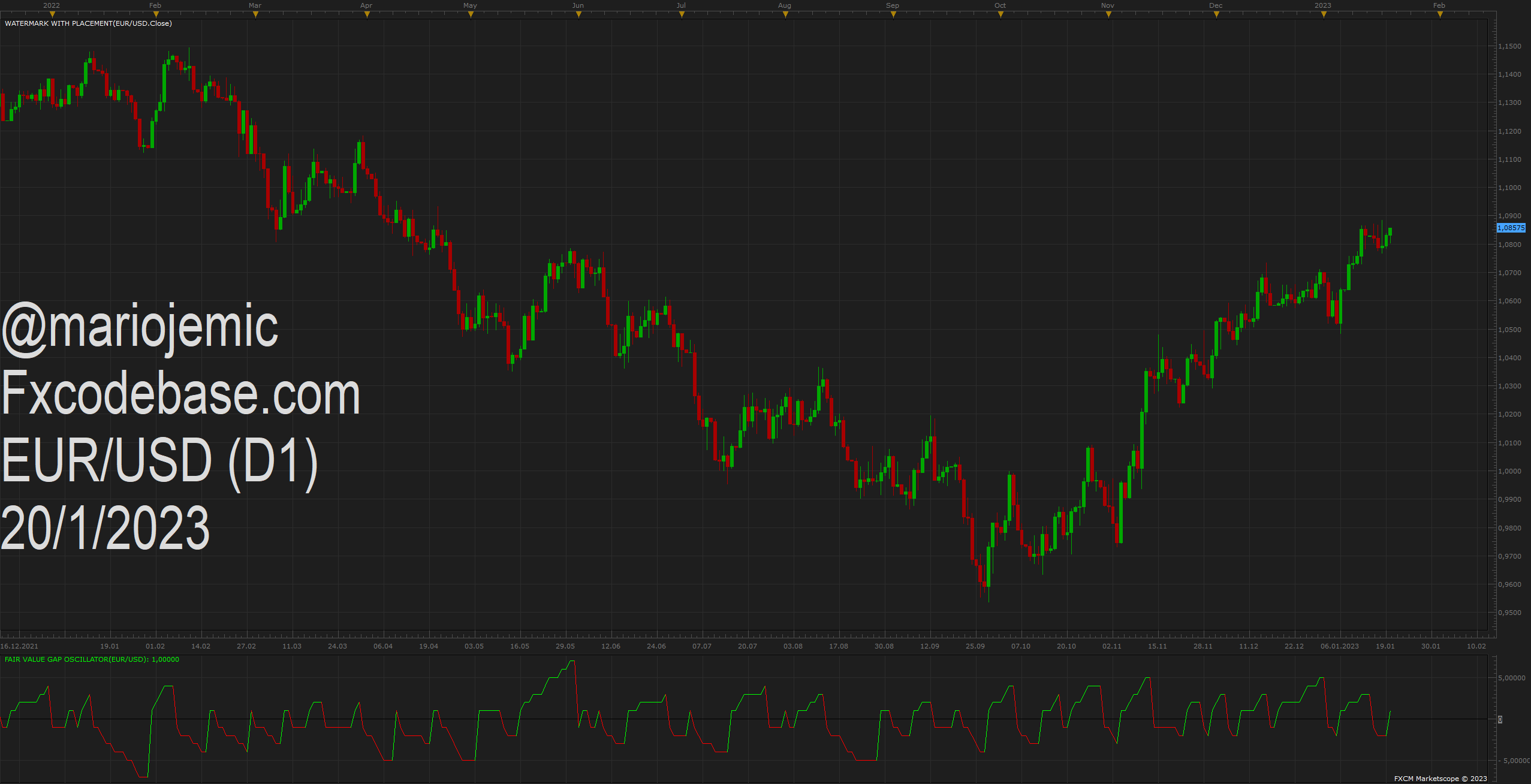
Task: Click the 30.01 date axis label
Action: point(1431,646)
